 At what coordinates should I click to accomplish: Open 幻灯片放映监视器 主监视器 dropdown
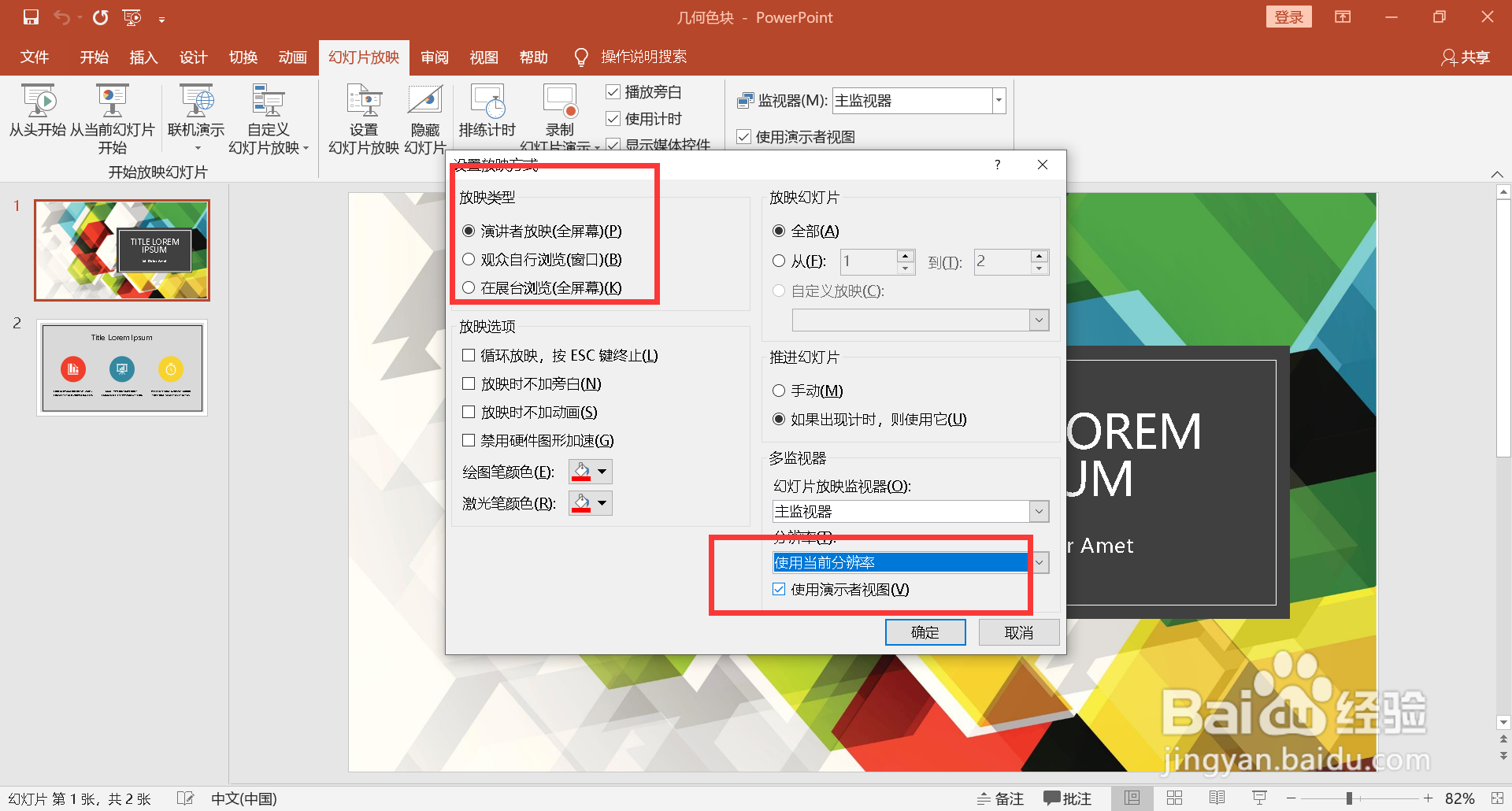pyautogui.click(x=1039, y=512)
